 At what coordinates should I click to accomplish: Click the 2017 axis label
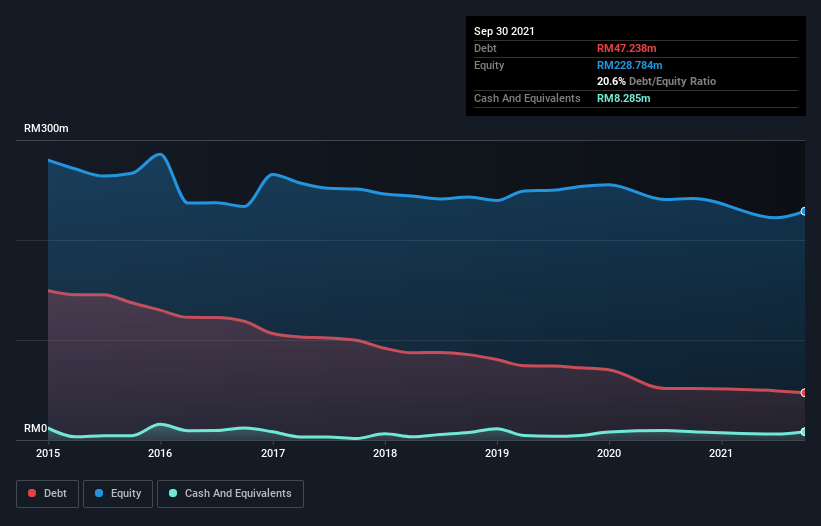(273, 453)
